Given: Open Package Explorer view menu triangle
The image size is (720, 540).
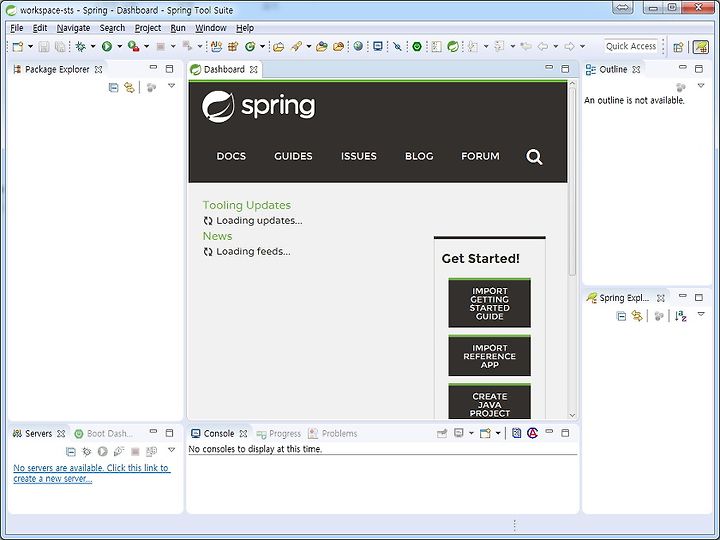Looking at the screenshot, I should 171,86.
